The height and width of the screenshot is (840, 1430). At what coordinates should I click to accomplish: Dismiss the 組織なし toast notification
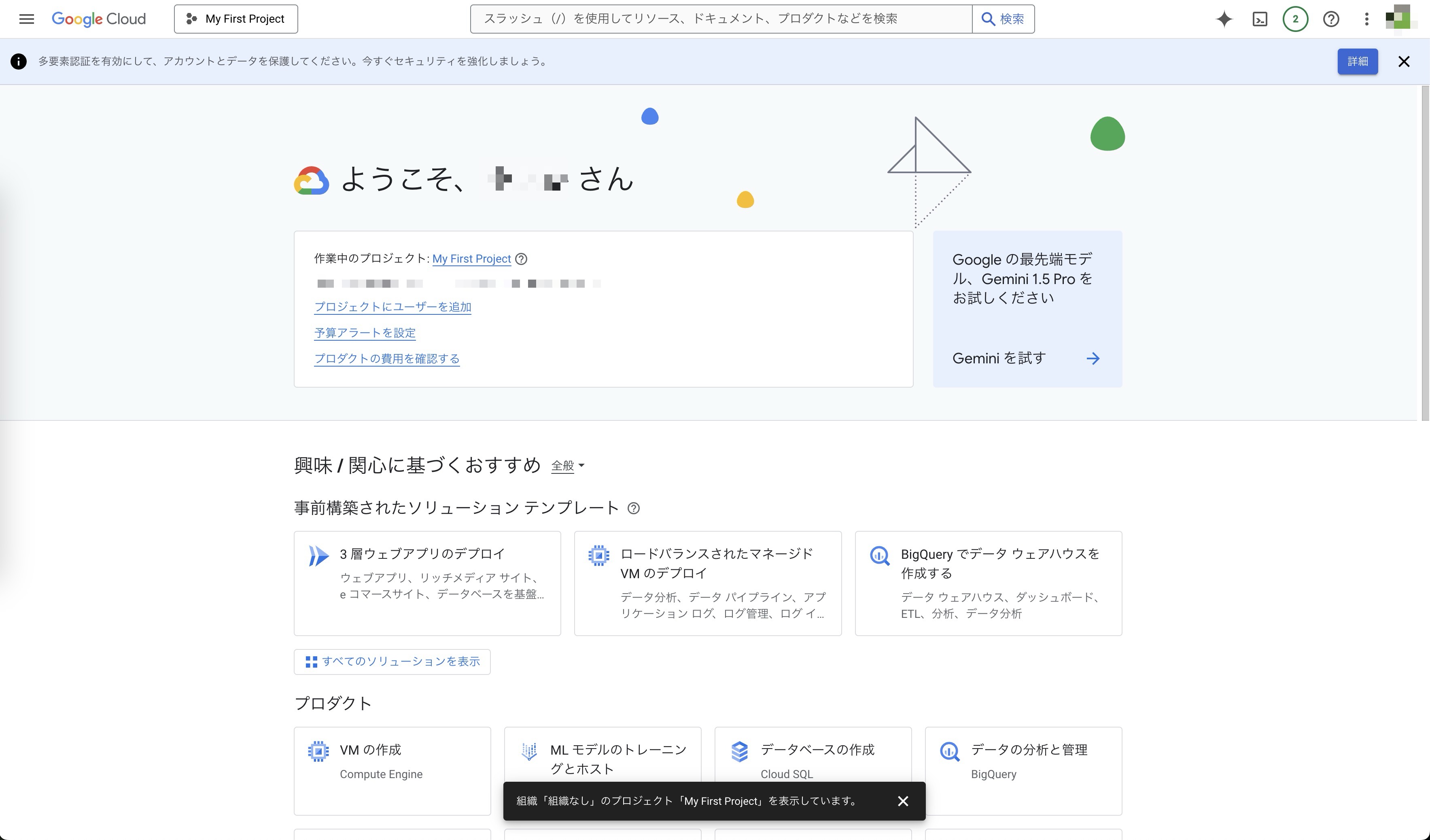pos(904,802)
